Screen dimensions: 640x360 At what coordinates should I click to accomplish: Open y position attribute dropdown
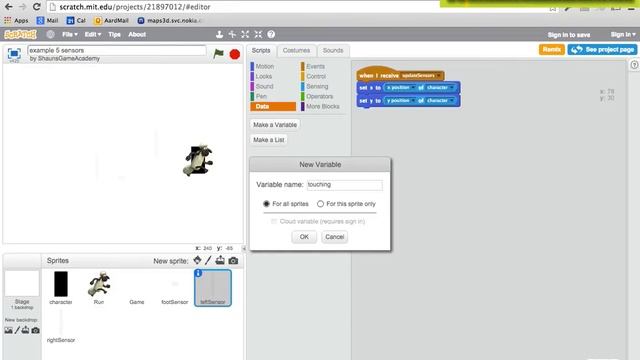[413, 100]
